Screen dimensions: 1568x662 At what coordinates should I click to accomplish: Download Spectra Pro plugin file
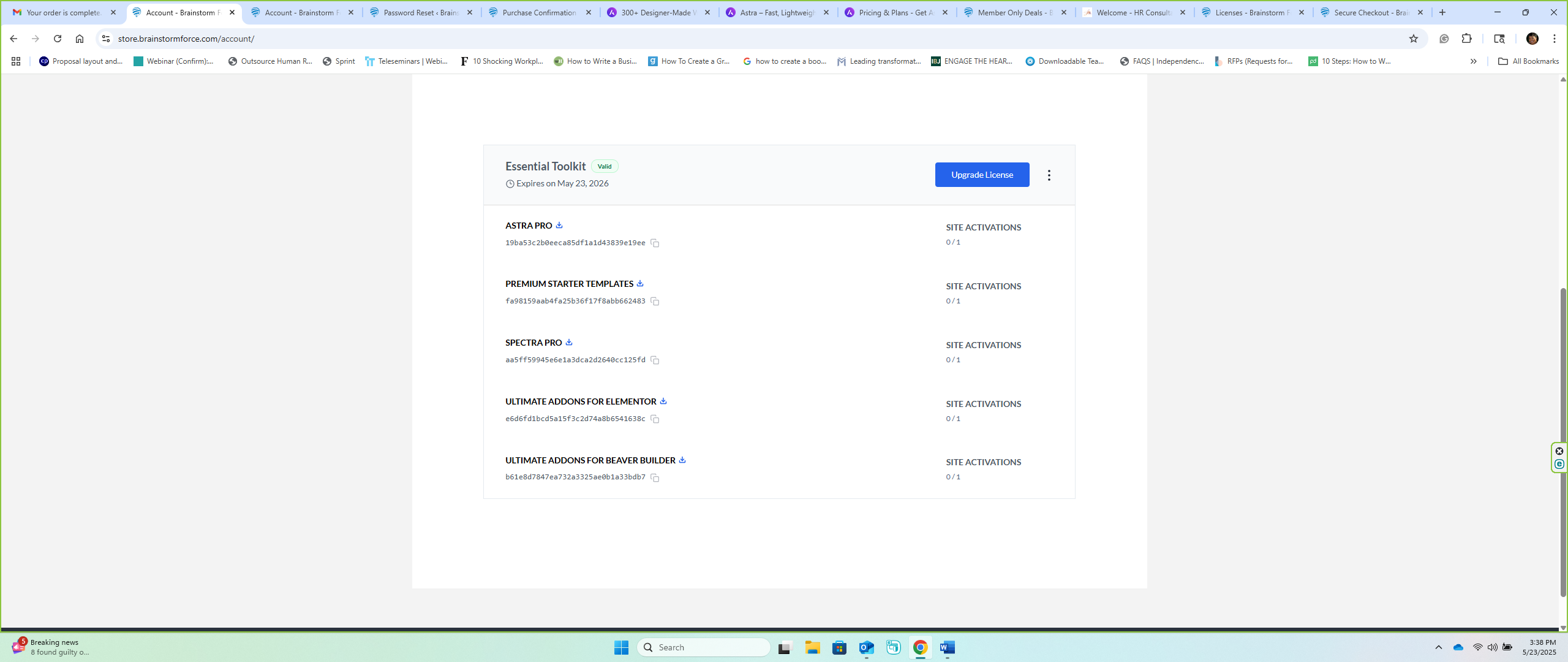coord(569,342)
